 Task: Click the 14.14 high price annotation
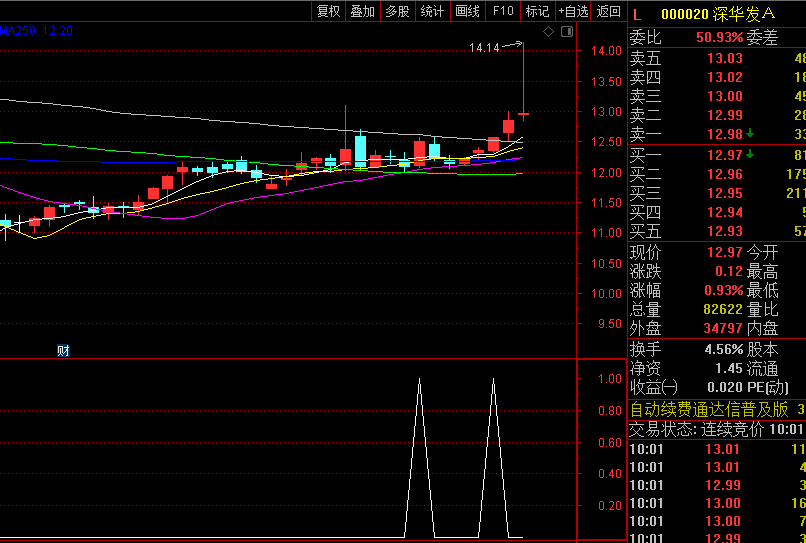pyautogui.click(x=484, y=48)
